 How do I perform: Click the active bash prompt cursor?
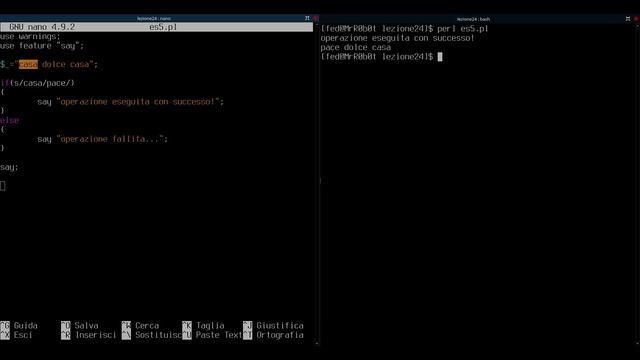click(x=440, y=57)
